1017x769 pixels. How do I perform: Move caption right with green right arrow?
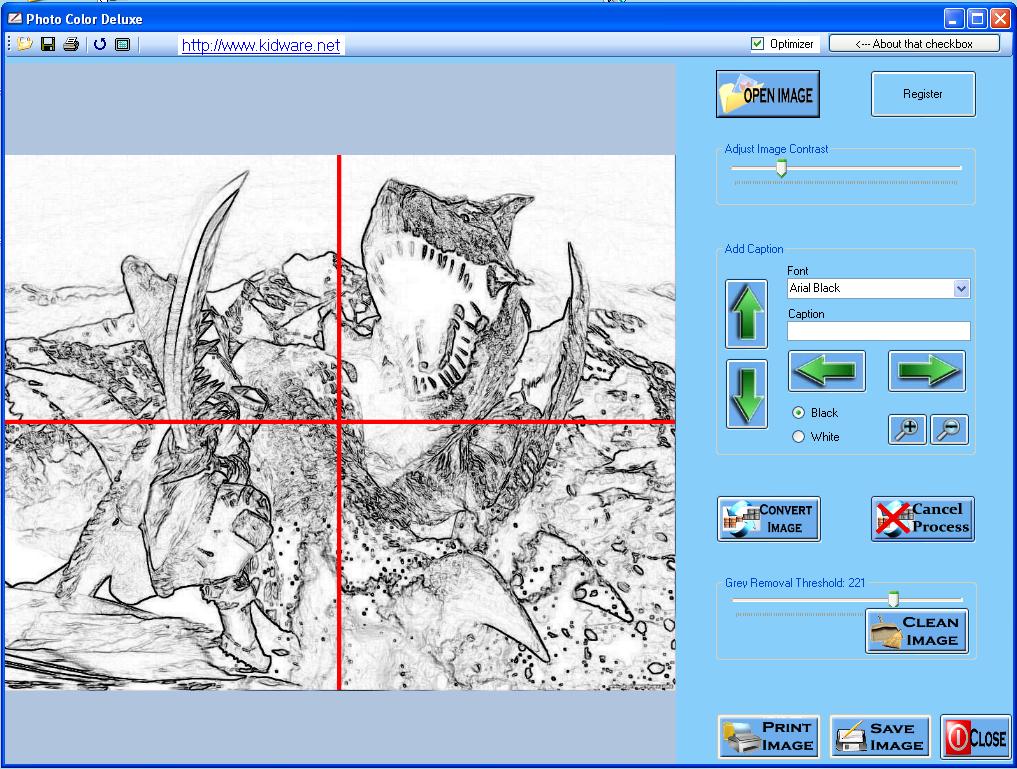click(x=927, y=371)
